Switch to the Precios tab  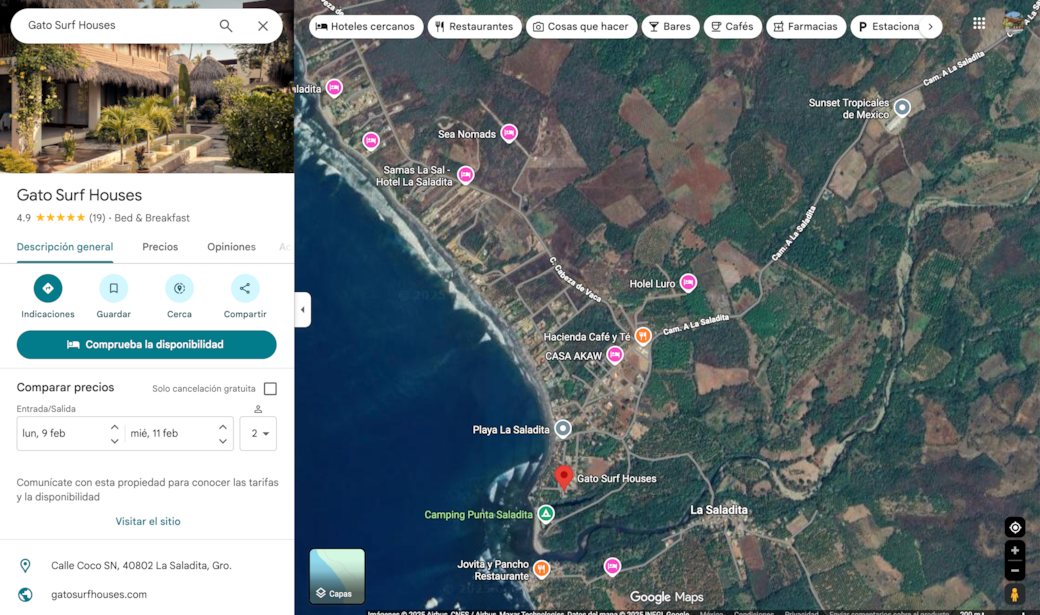point(160,247)
